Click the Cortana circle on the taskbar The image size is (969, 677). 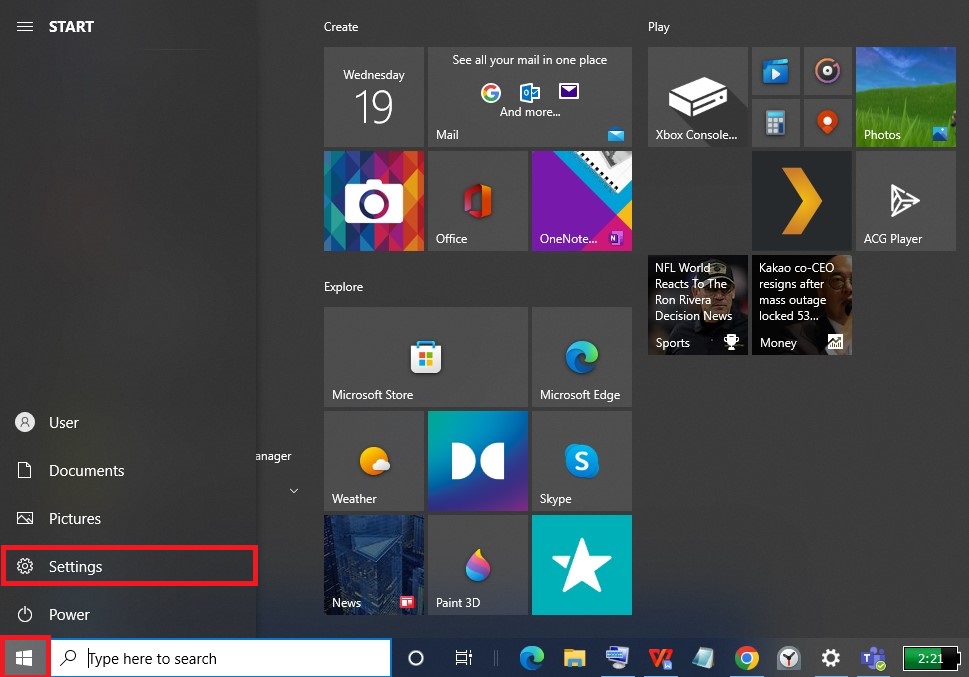tap(416, 658)
